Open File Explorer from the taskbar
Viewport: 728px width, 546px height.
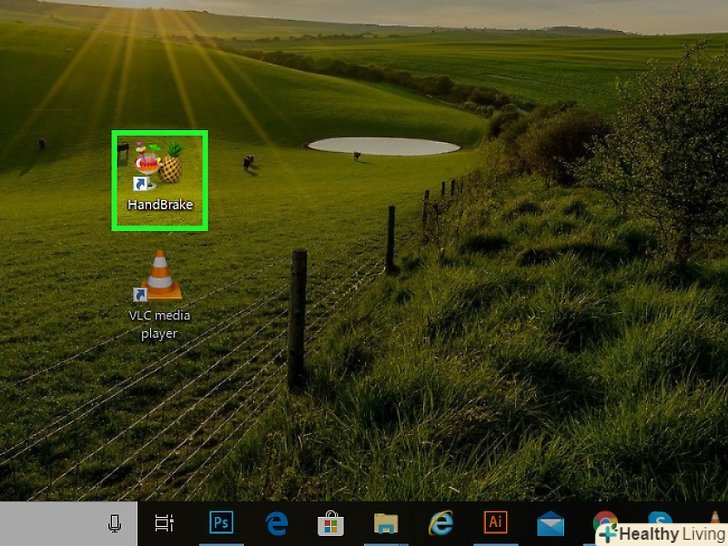[386, 523]
